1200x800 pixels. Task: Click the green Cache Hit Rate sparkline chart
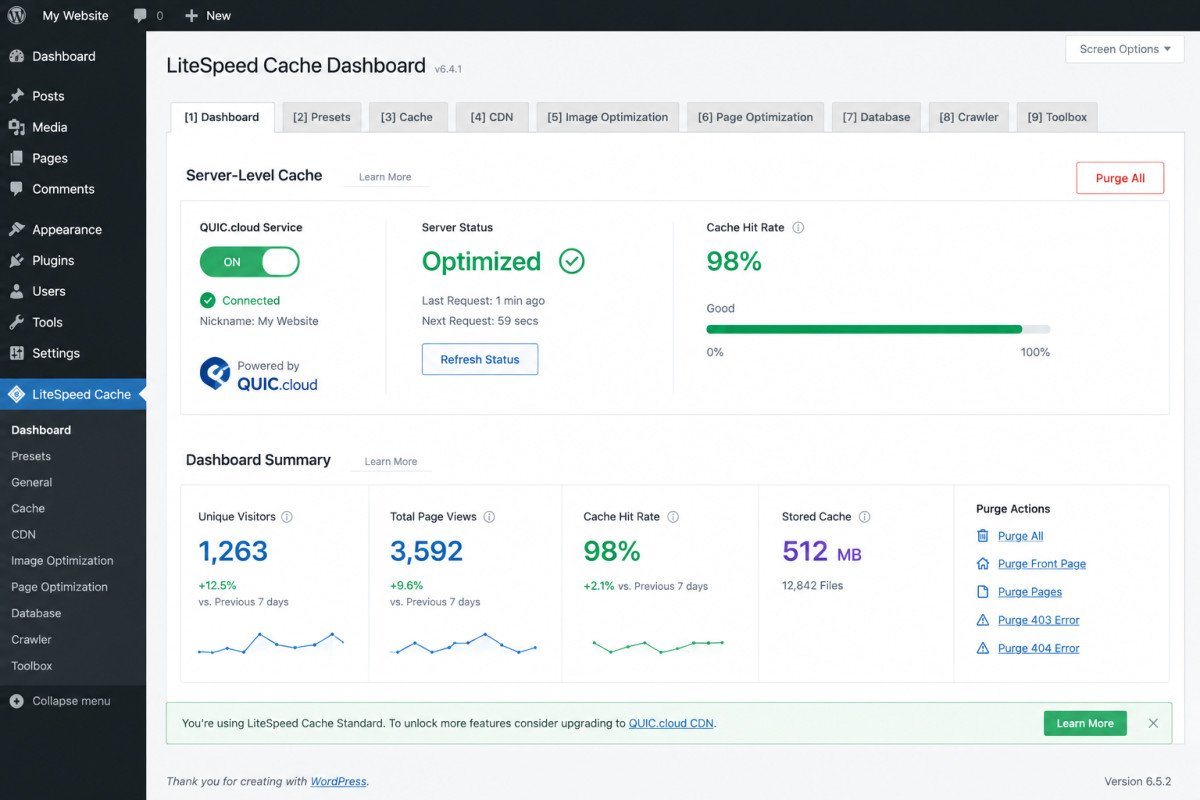(658, 646)
